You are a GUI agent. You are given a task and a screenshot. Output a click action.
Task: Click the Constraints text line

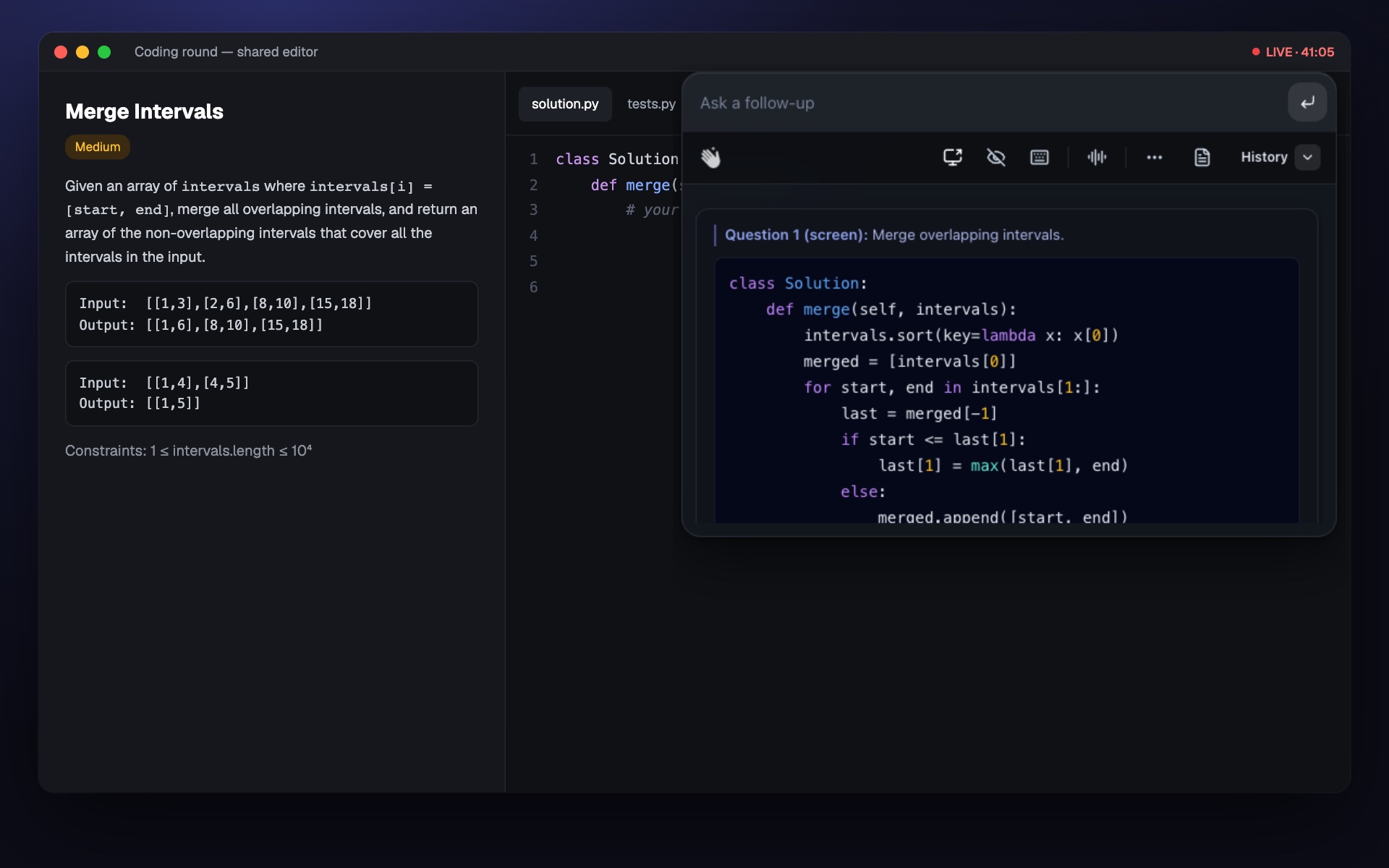coord(188,451)
